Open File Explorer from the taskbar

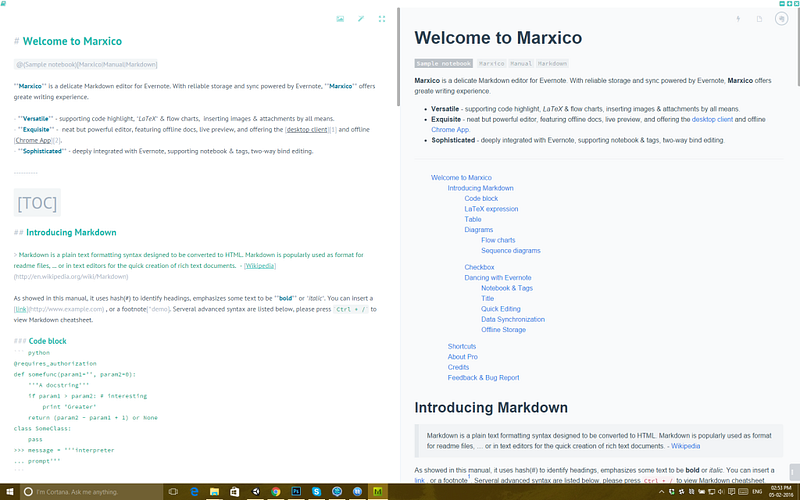(214, 492)
